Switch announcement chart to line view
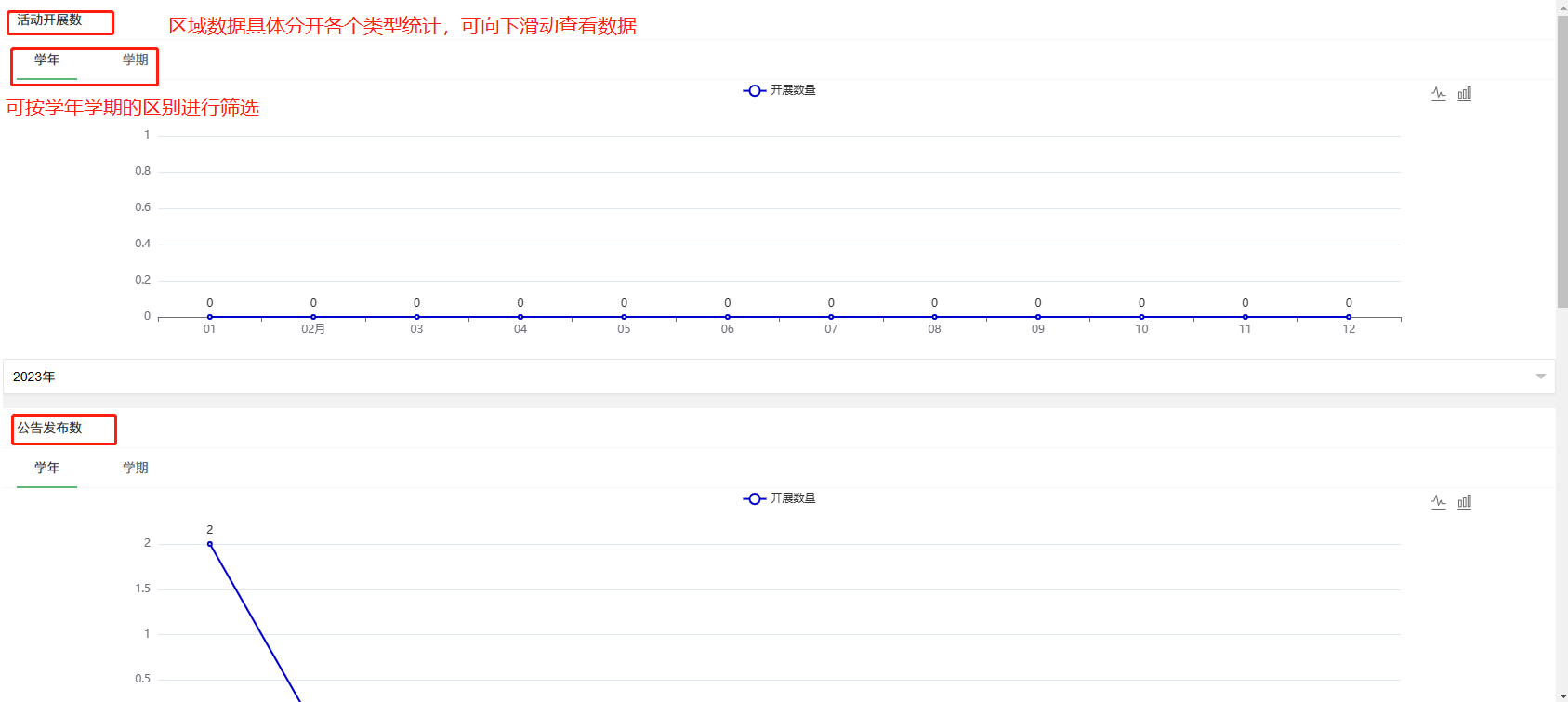Screen dimensions: 1568x702 click(1439, 502)
